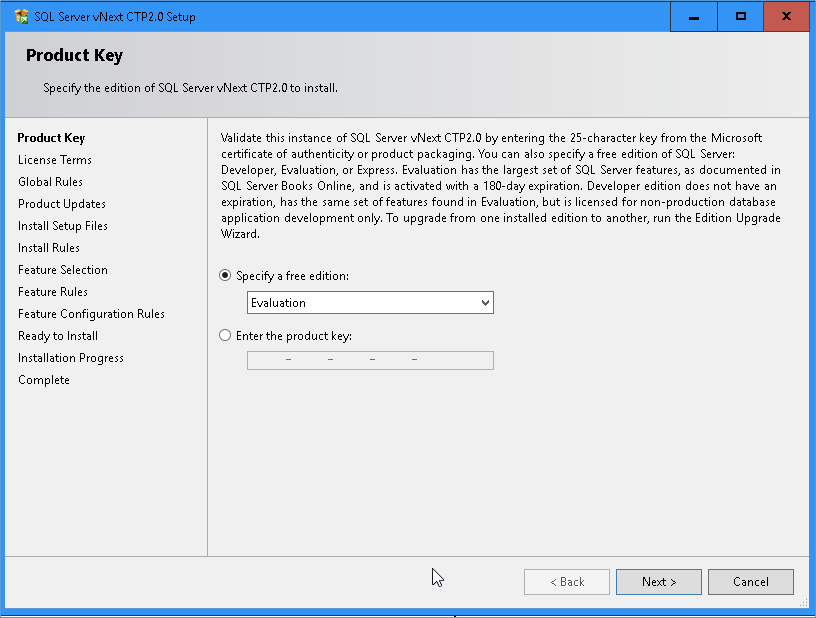Select Feature Selection in the sidebar

(63, 270)
